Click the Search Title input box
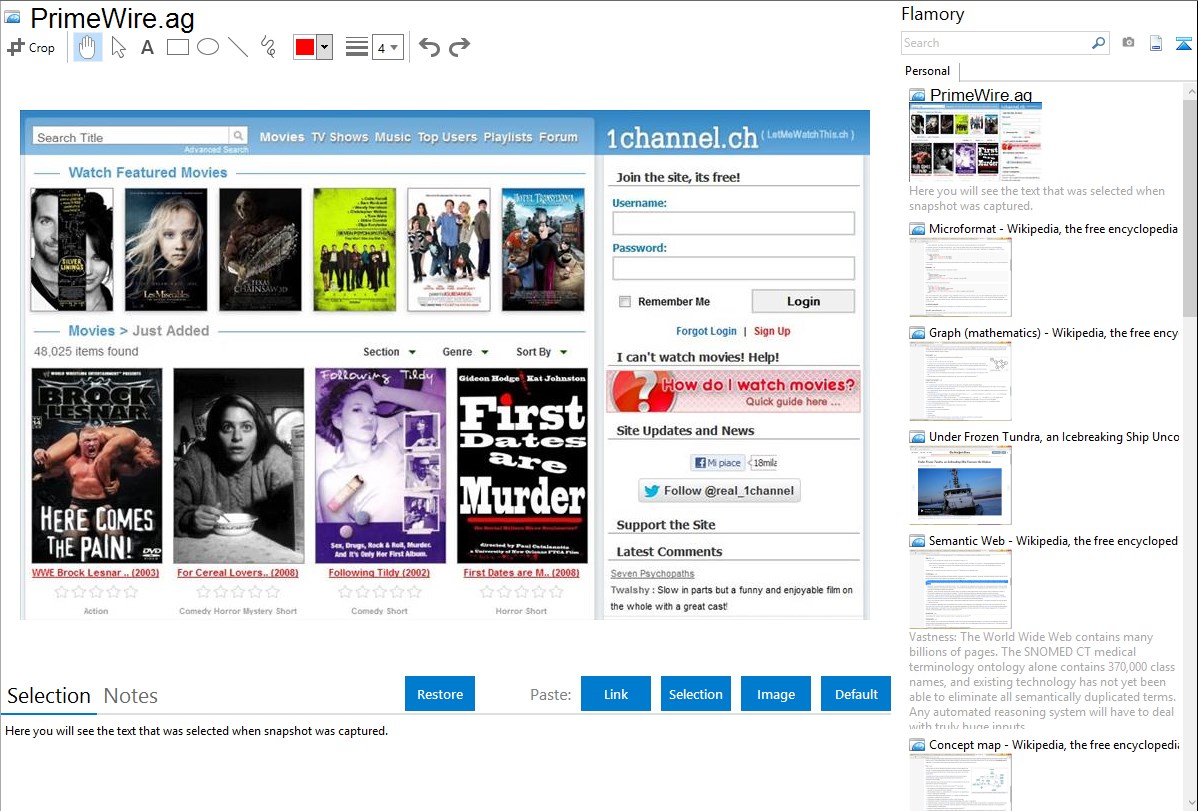Viewport: 1198px width, 811px height. click(x=131, y=137)
